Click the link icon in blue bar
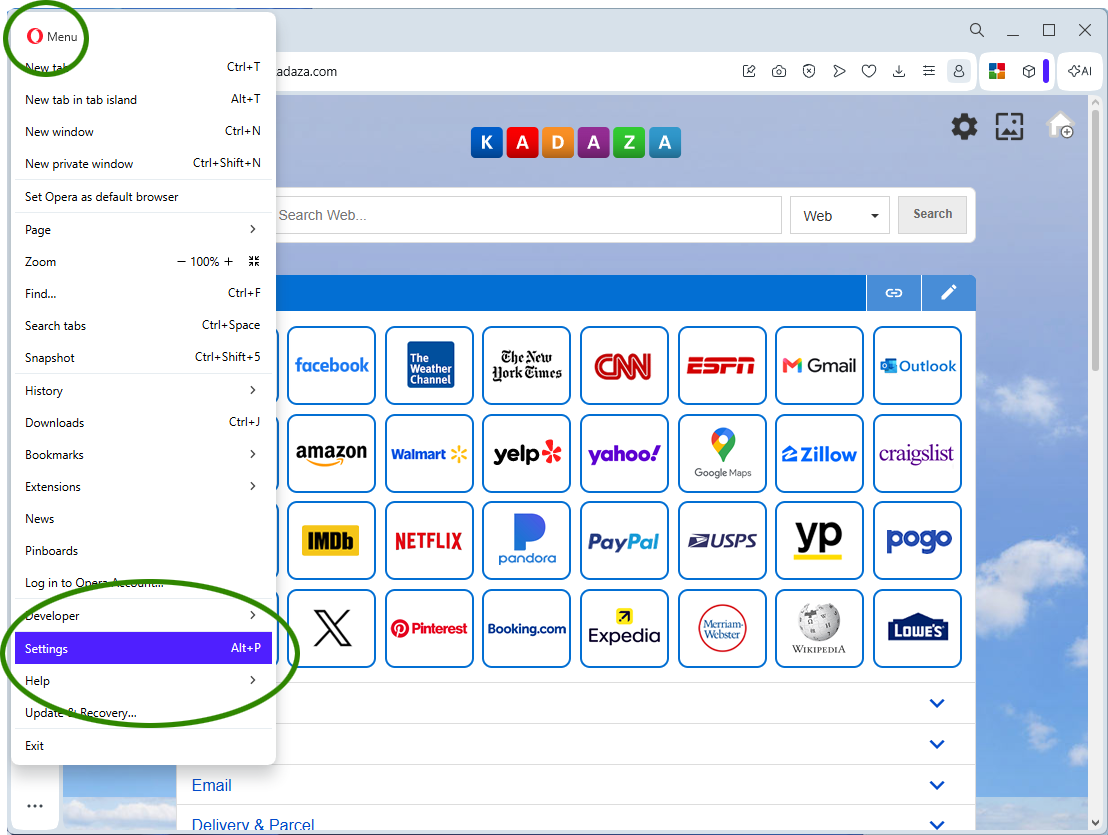 tap(894, 292)
